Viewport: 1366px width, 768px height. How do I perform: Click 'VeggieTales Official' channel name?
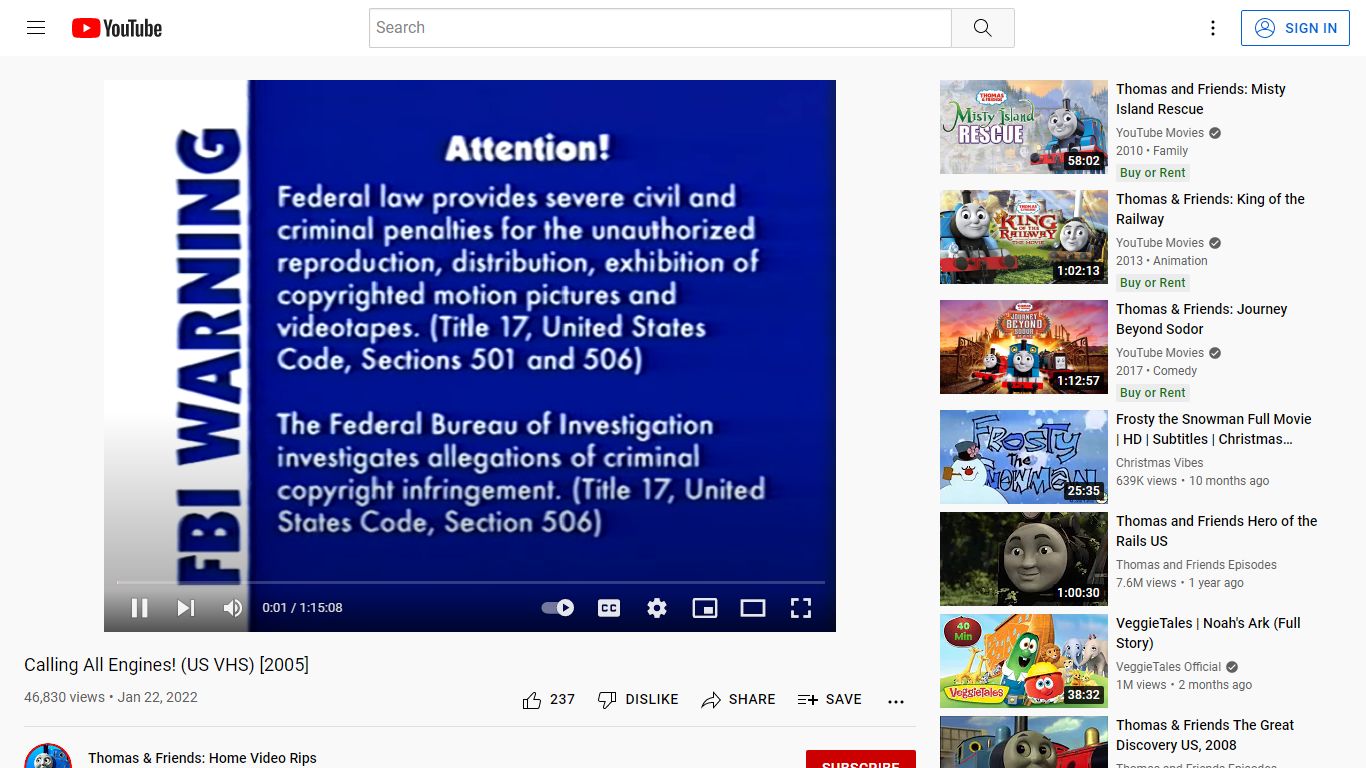coord(1169,667)
